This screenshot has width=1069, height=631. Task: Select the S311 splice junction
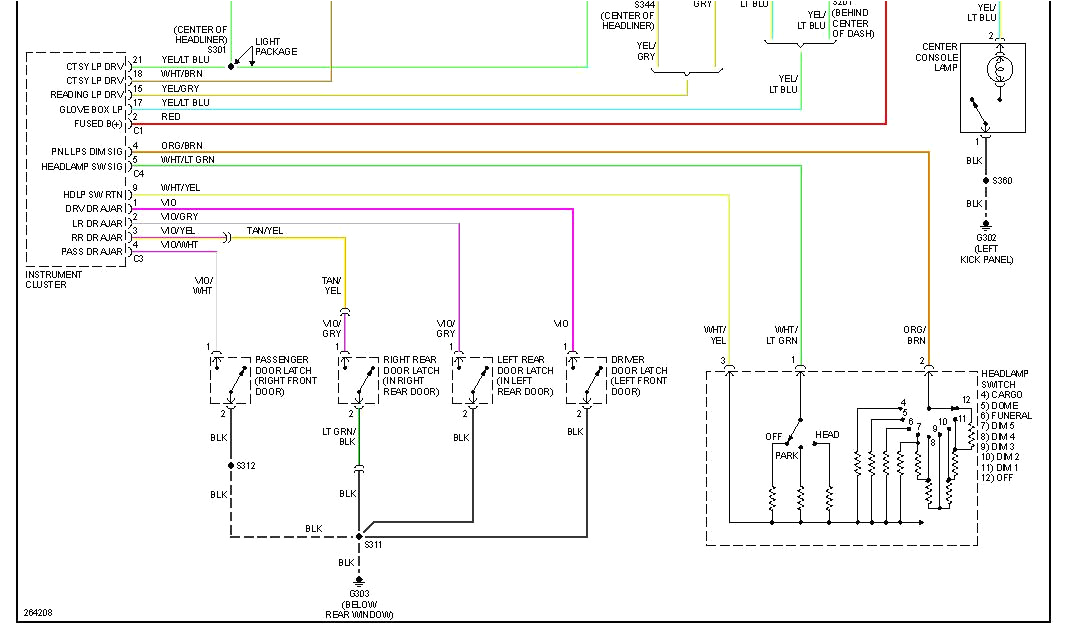(357, 536)
